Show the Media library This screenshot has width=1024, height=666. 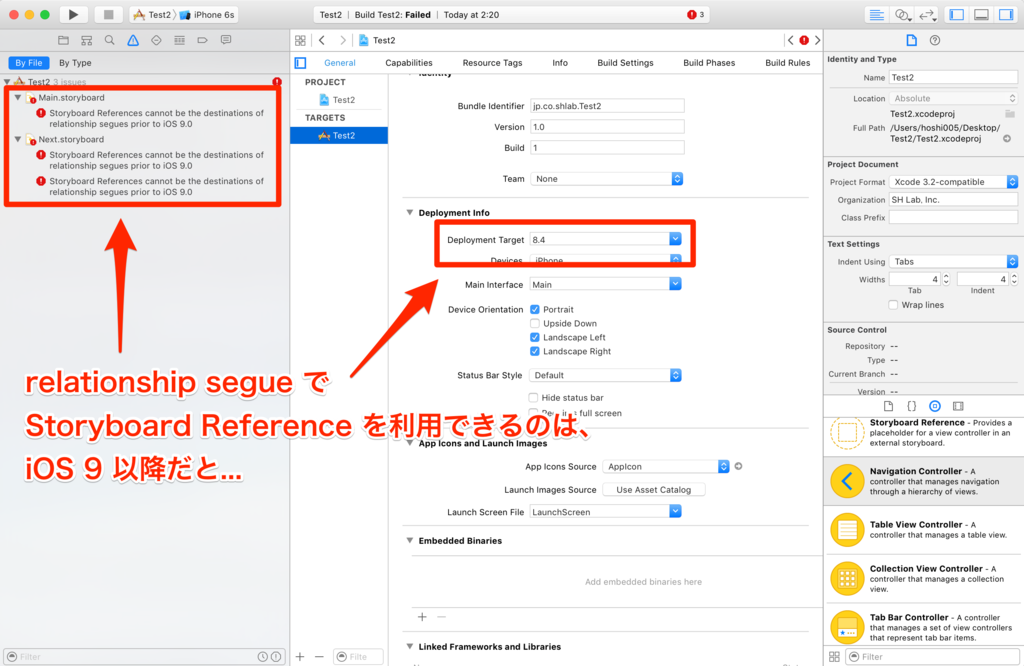coord(958,406)
